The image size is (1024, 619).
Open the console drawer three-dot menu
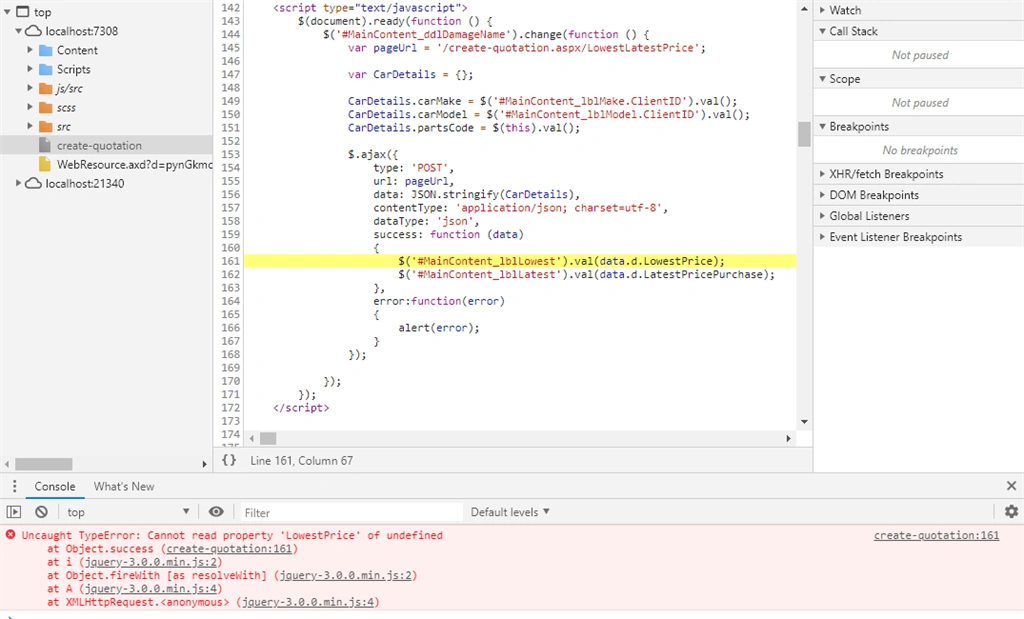(14, 486)
